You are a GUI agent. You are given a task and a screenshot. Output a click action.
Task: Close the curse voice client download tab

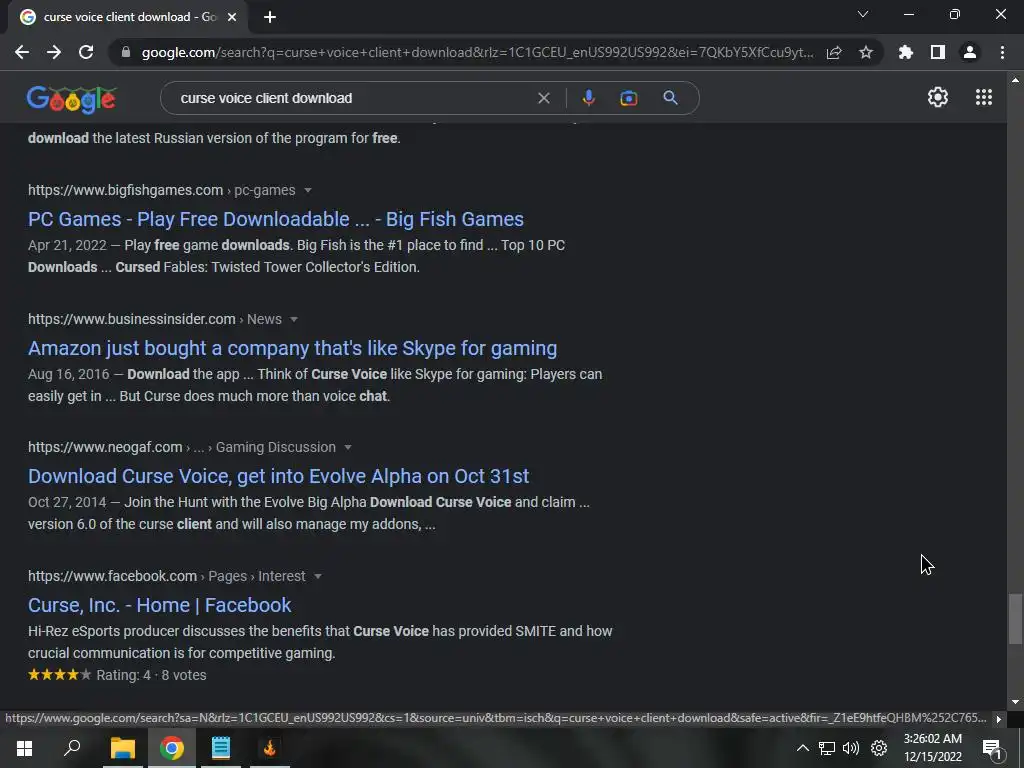coord(232,17)
